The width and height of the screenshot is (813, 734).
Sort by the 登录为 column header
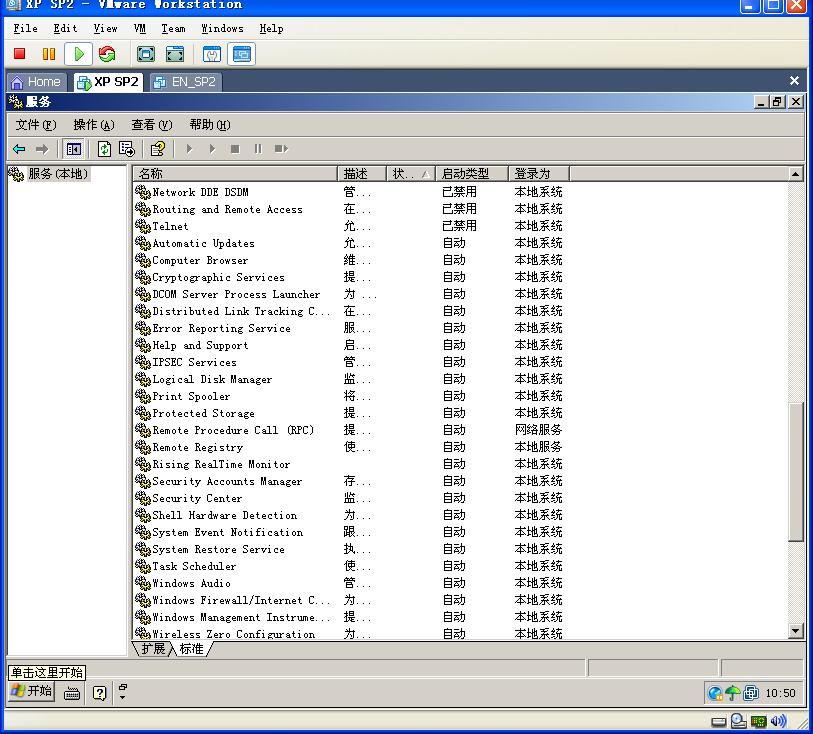click(x=539, y=174)
